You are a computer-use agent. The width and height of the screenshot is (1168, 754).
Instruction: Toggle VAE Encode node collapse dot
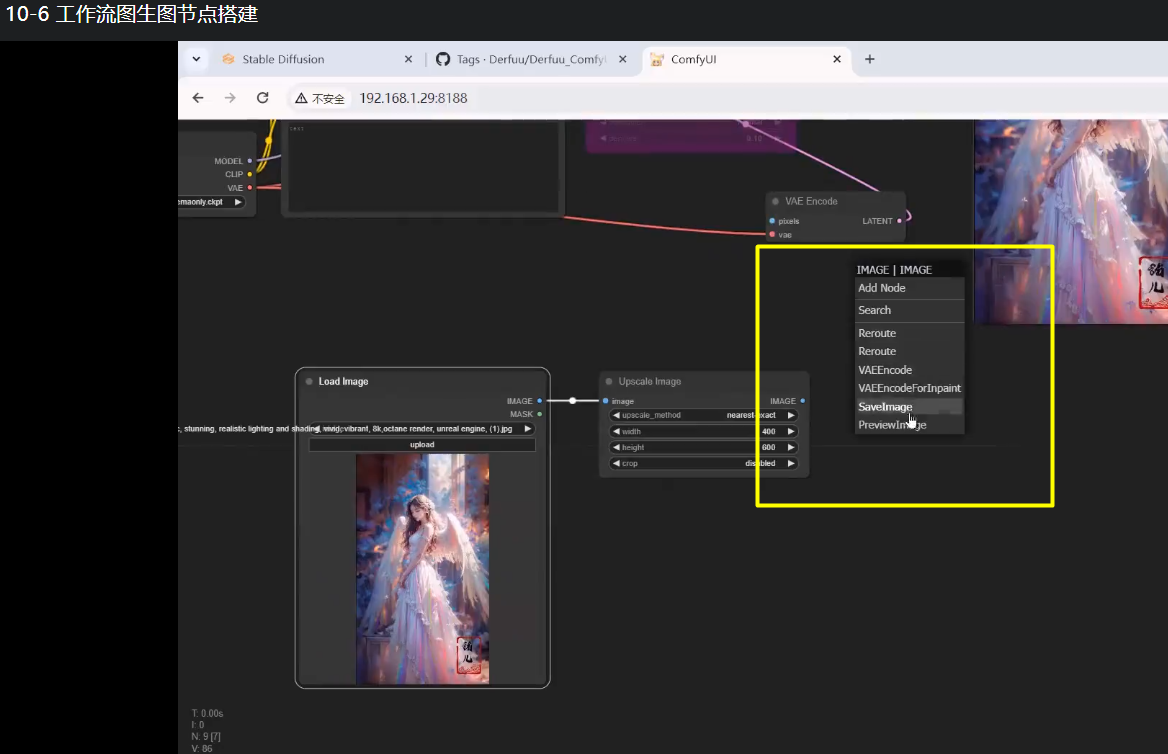(775, 201)
